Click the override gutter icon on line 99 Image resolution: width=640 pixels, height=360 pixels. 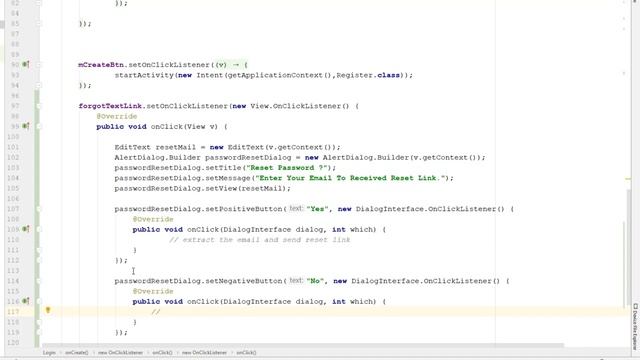click(x=26, y=126)
